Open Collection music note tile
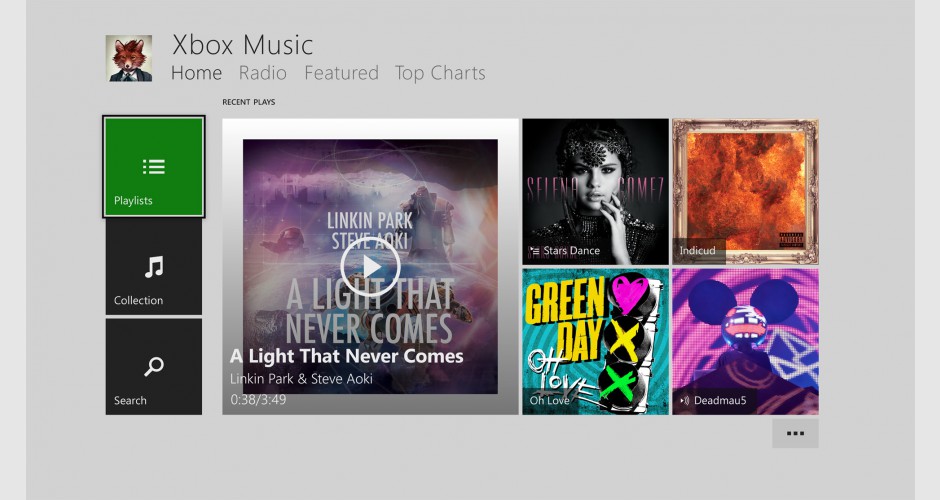This screenshot has width=940, height=500. click(x=153, y=267)
